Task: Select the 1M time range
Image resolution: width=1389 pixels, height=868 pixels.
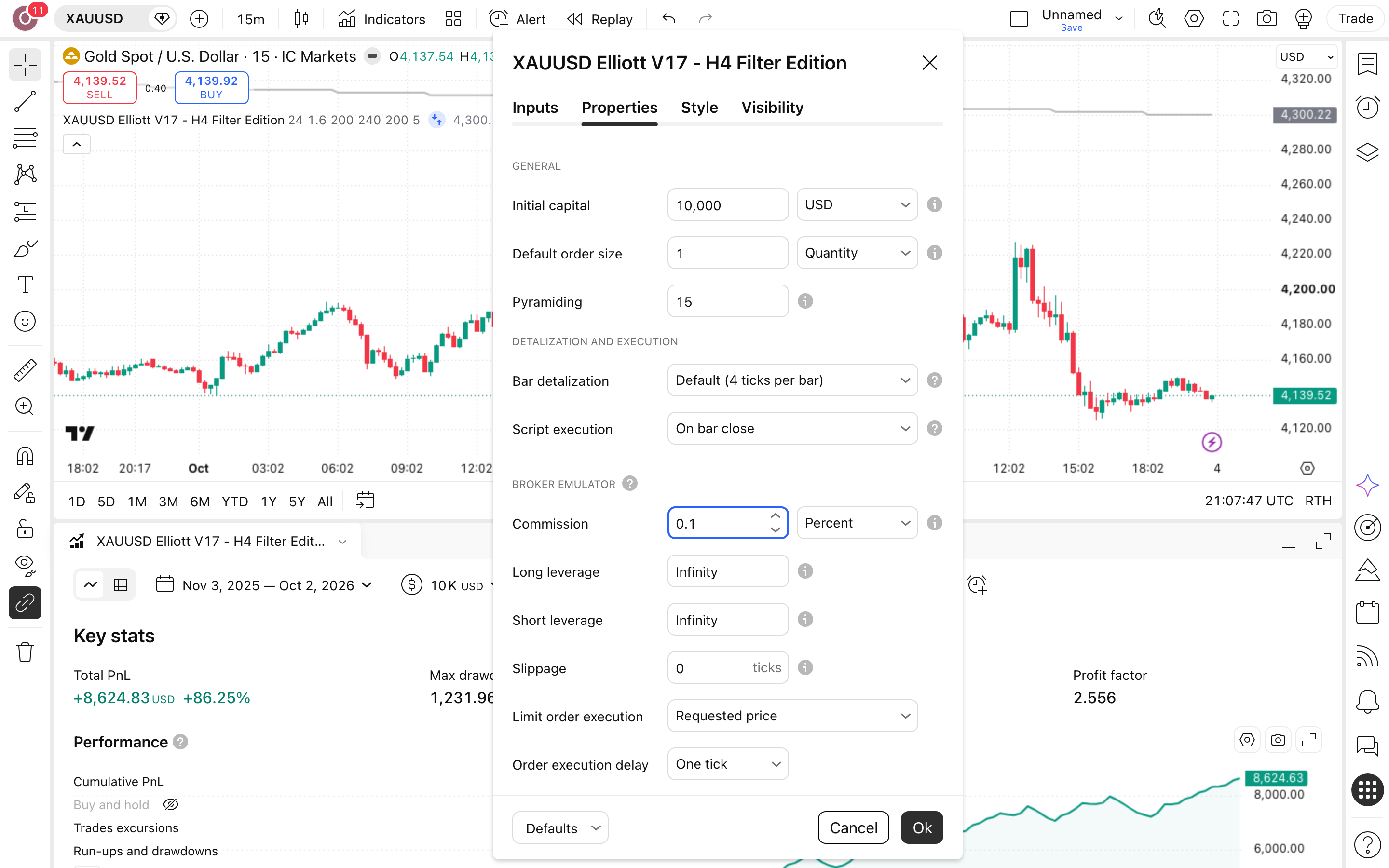Action: click(x=136, y=501)
